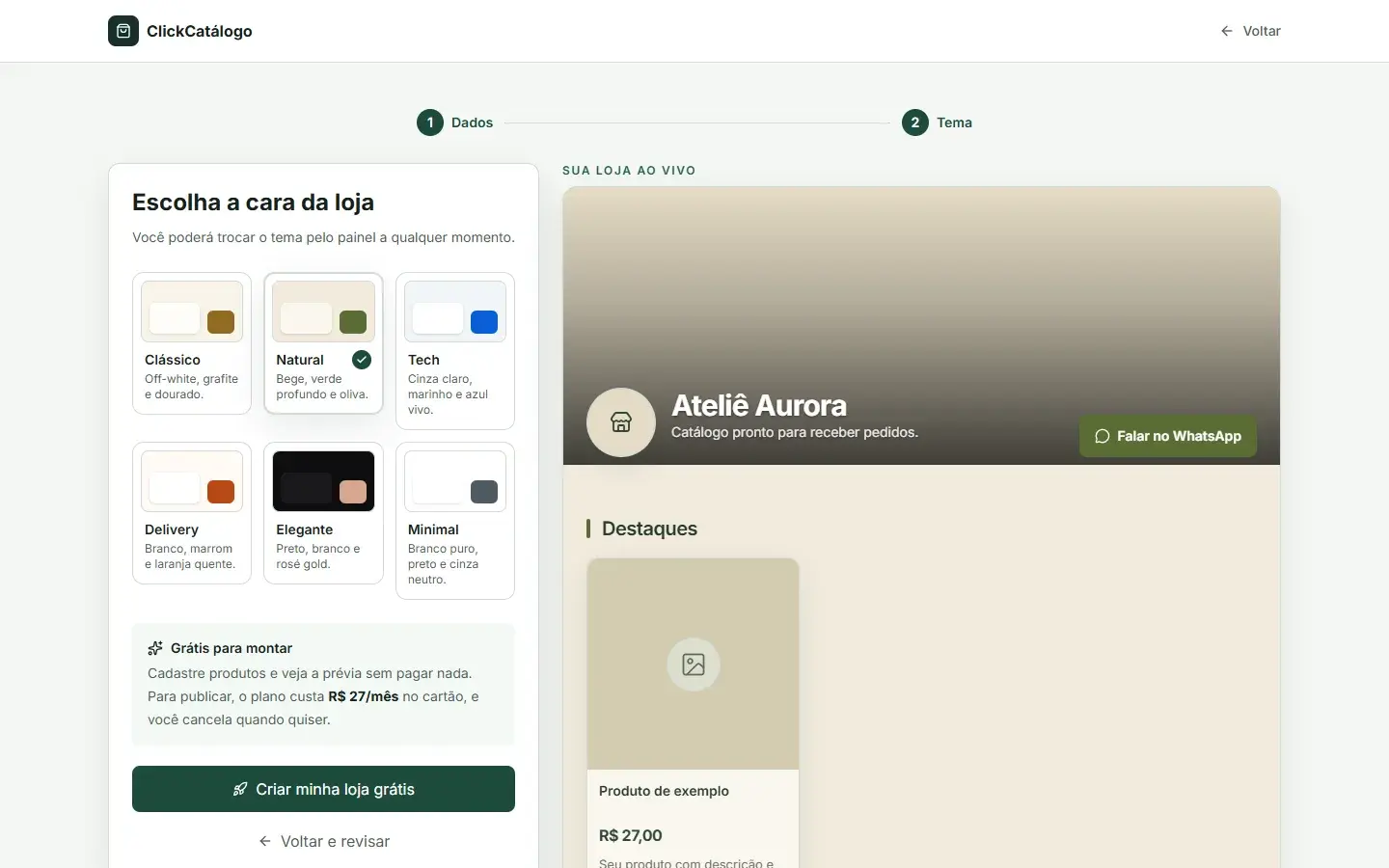This screenshot has width=1389, height=868.
Task: Click the storefront avatar icon for Ateliê Aurora
Action: coord(621,422)
